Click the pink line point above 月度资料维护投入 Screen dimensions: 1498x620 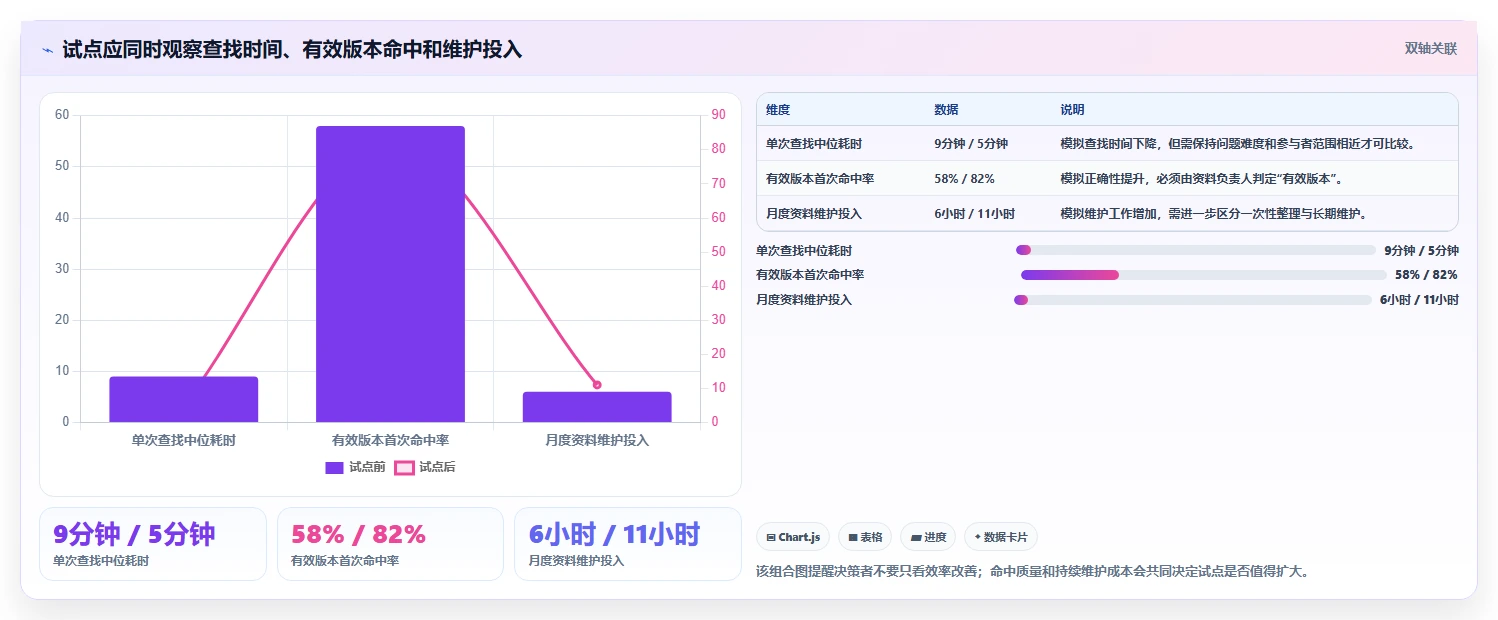[597, 385]
